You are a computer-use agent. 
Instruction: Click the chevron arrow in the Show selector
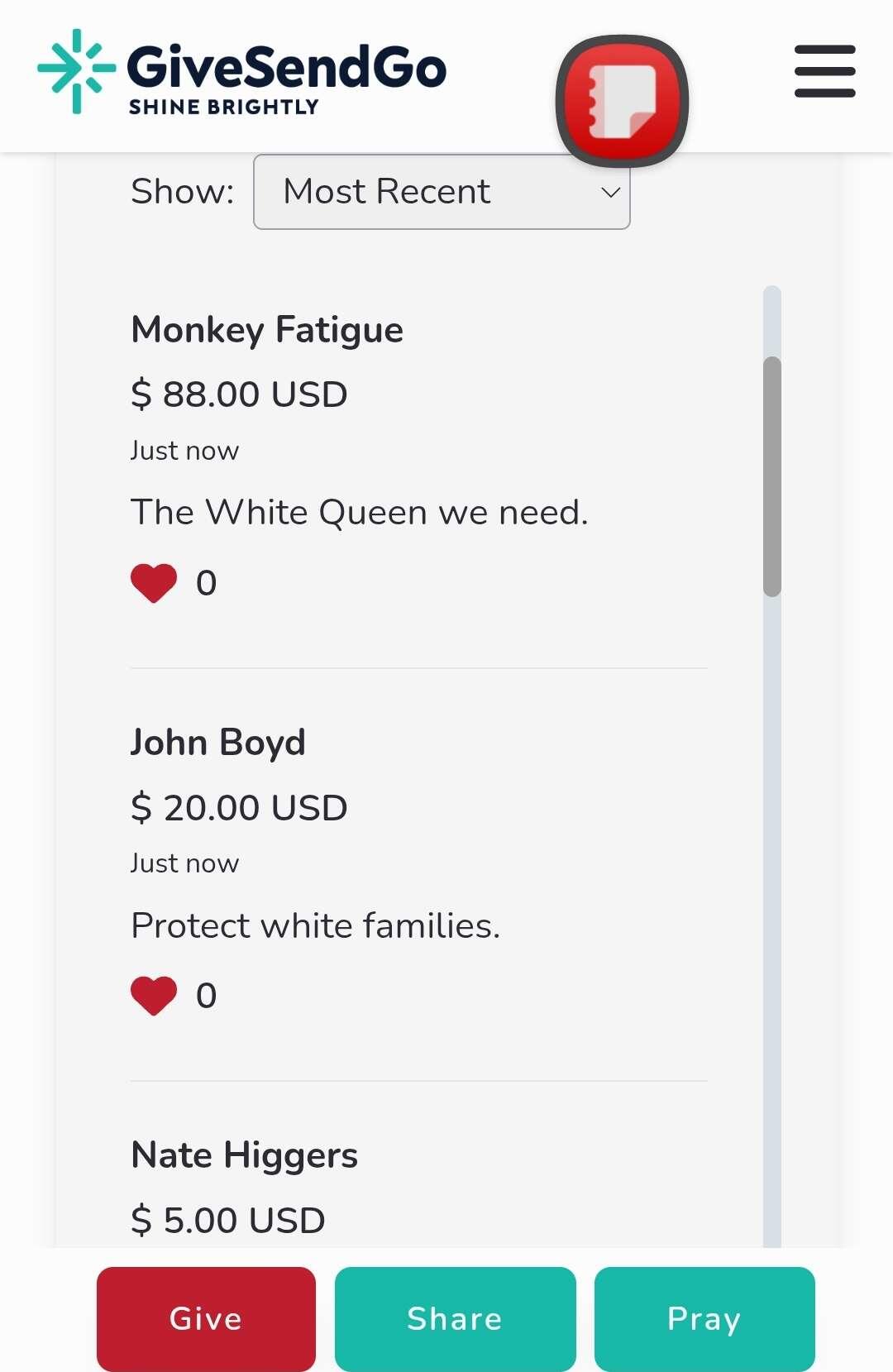click(610, 193)
